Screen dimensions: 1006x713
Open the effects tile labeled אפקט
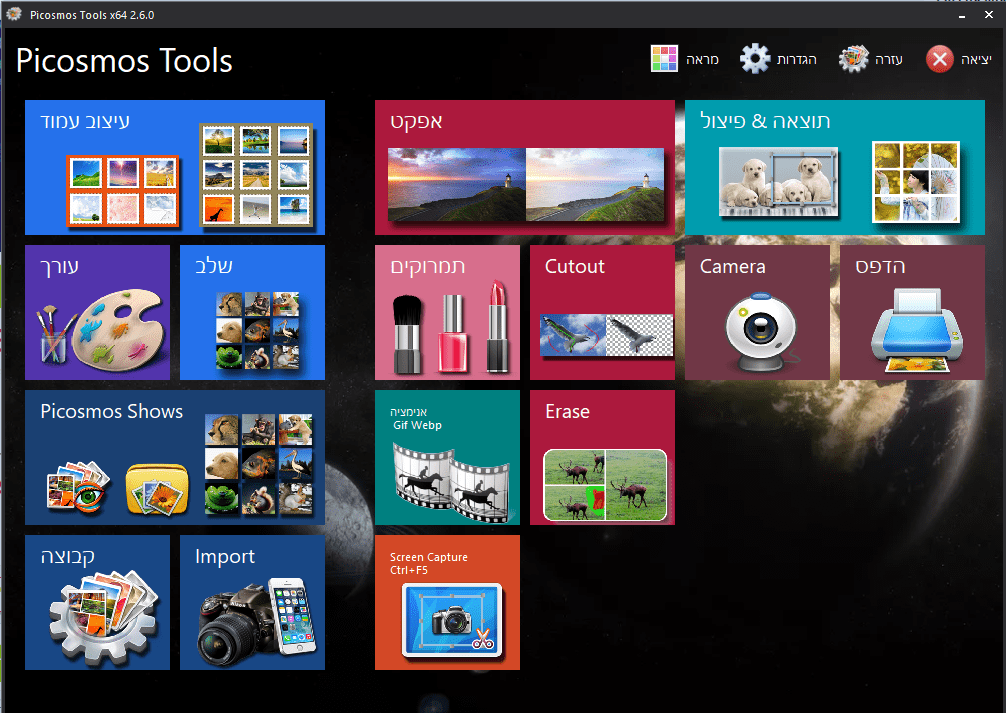click(x=525, y=168)
